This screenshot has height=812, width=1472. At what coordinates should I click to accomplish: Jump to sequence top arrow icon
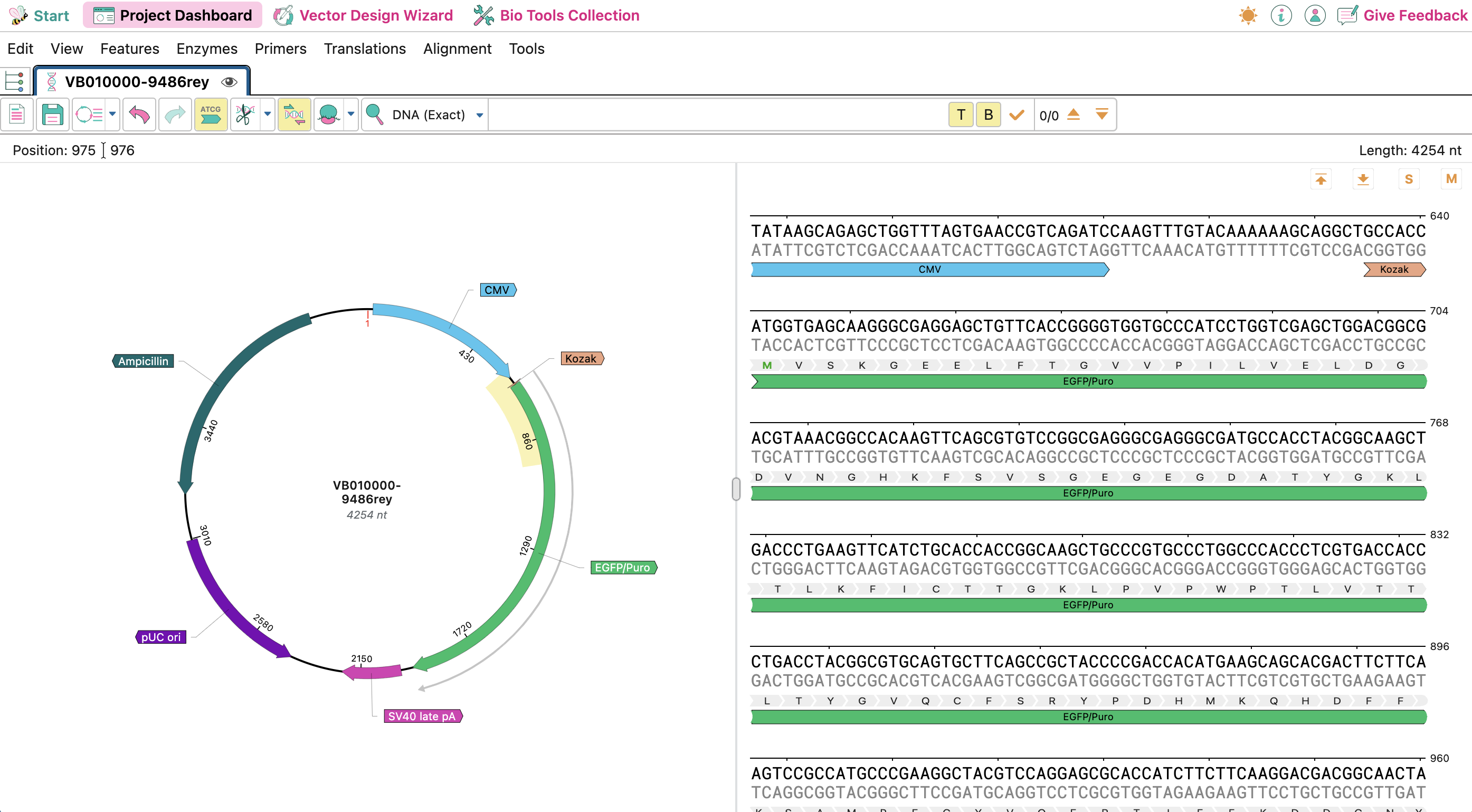[1321, 179]
